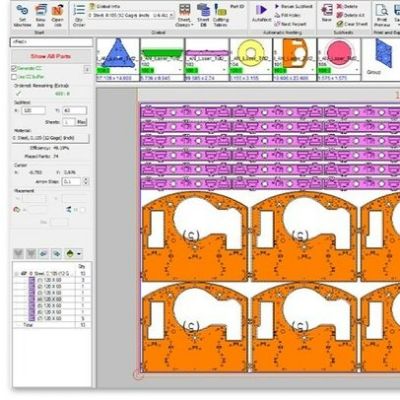This screenshot has width=400, height=400.
Task: Select the purple strip part thumbnail
Action: (207, 53)
